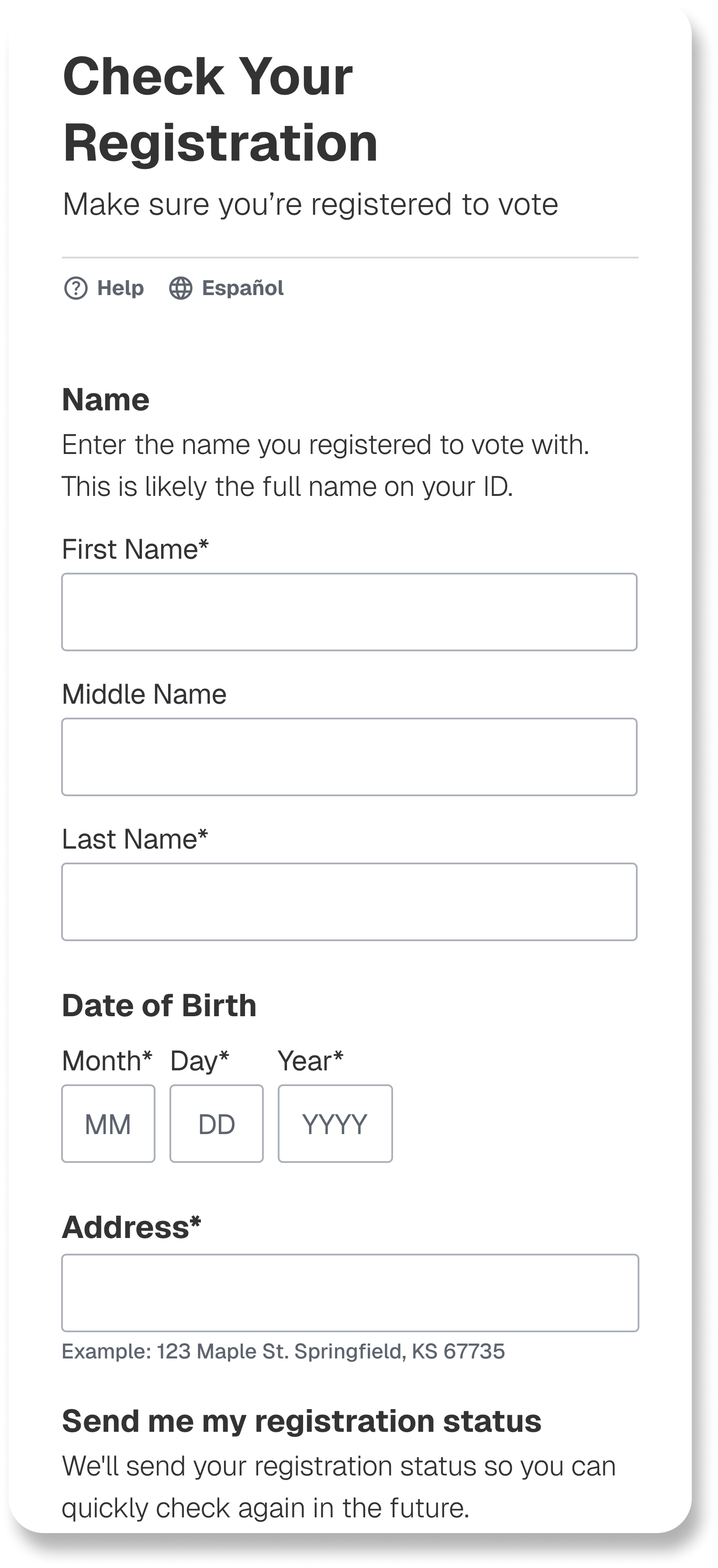Click the "First Name*" label
This screenshot has width=718, height=1568.
135,549
